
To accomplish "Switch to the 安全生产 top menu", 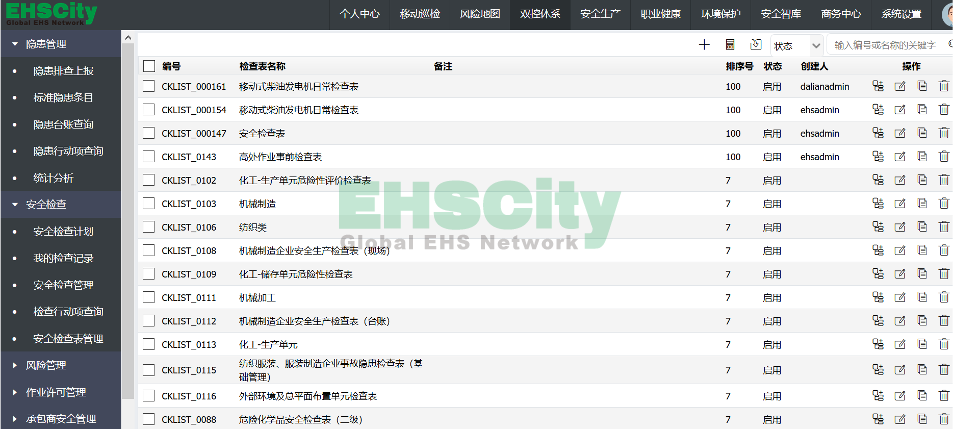I will (x=601, y=14).
